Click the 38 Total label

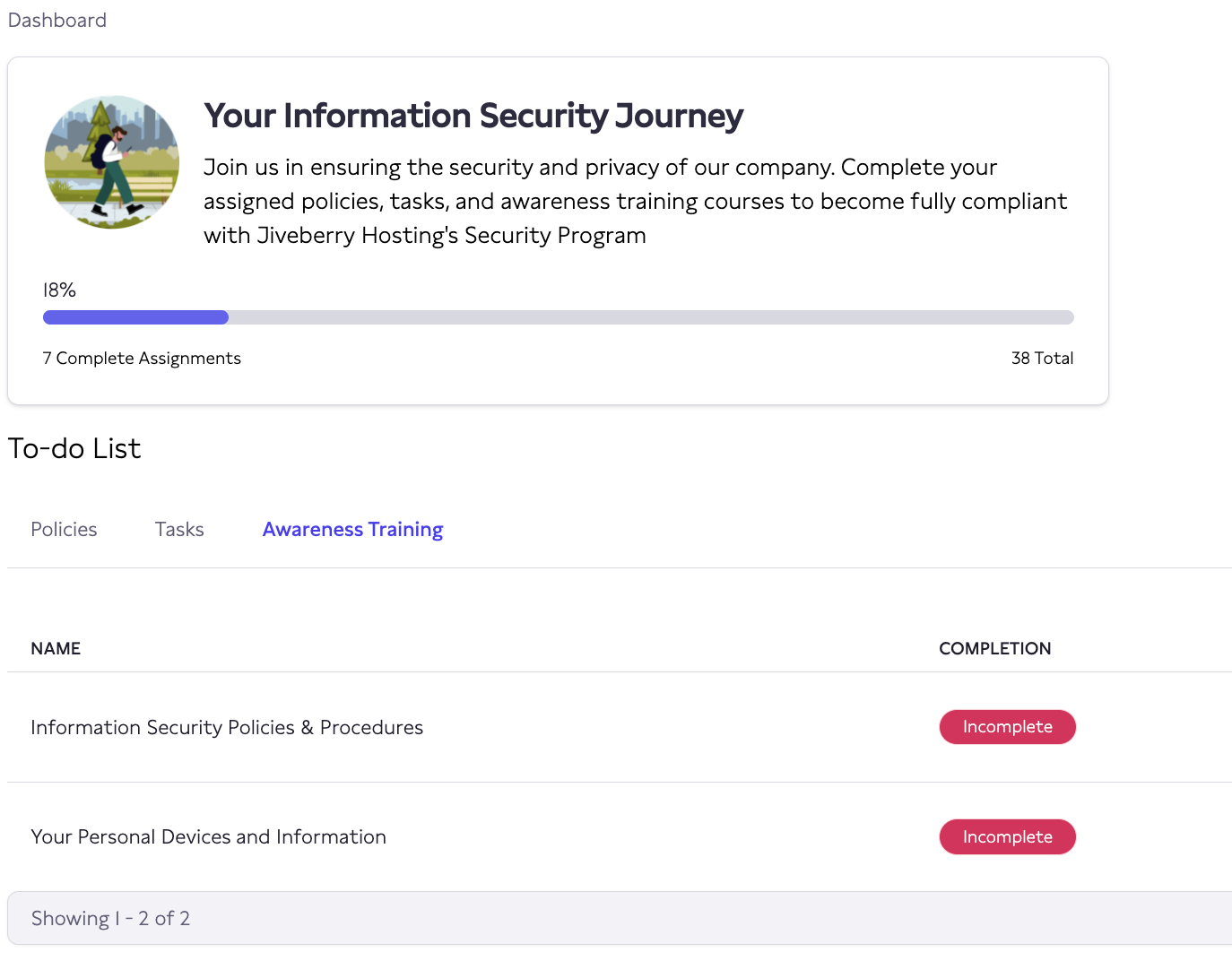pos(1042,358)
